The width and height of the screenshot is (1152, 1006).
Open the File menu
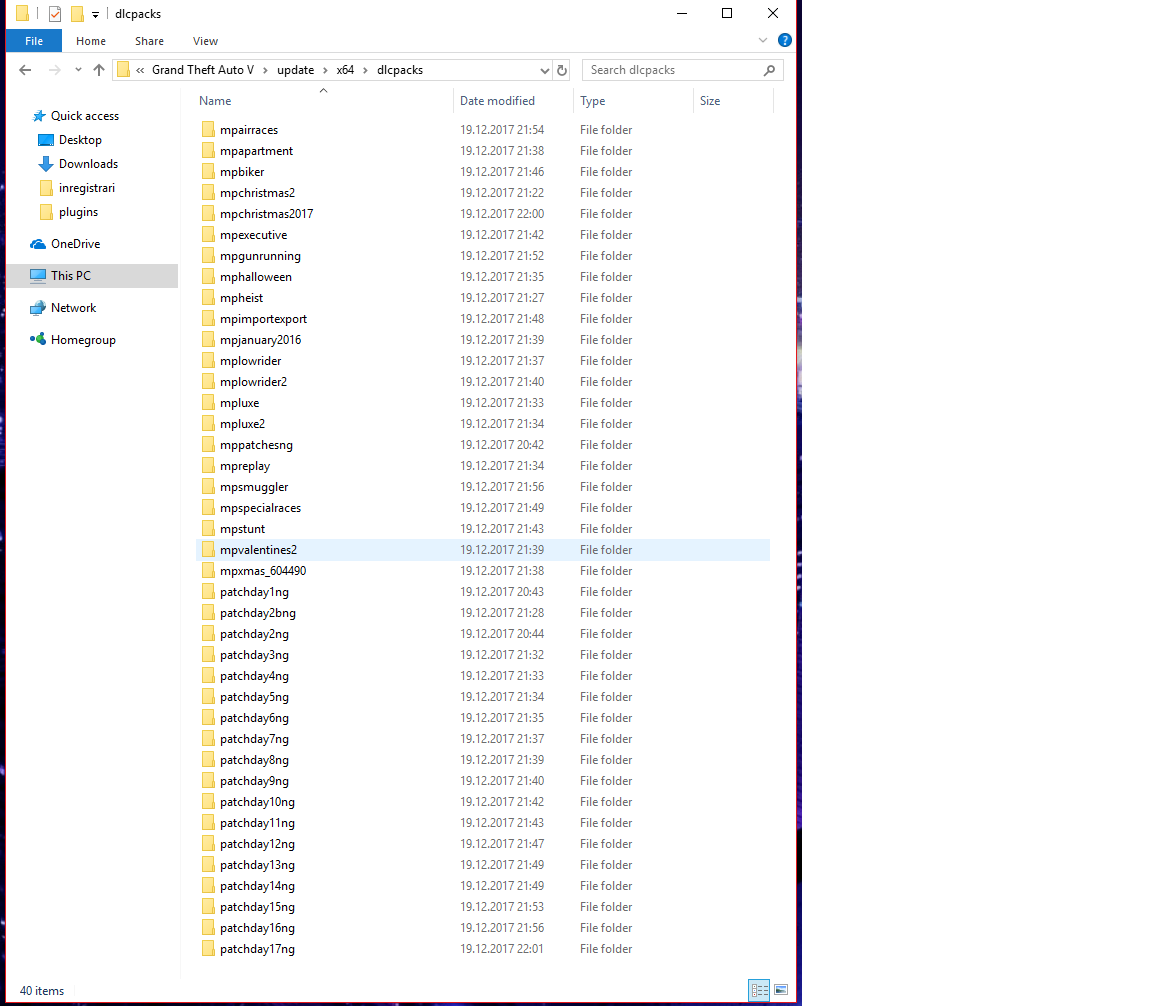(x=34, y=41)
